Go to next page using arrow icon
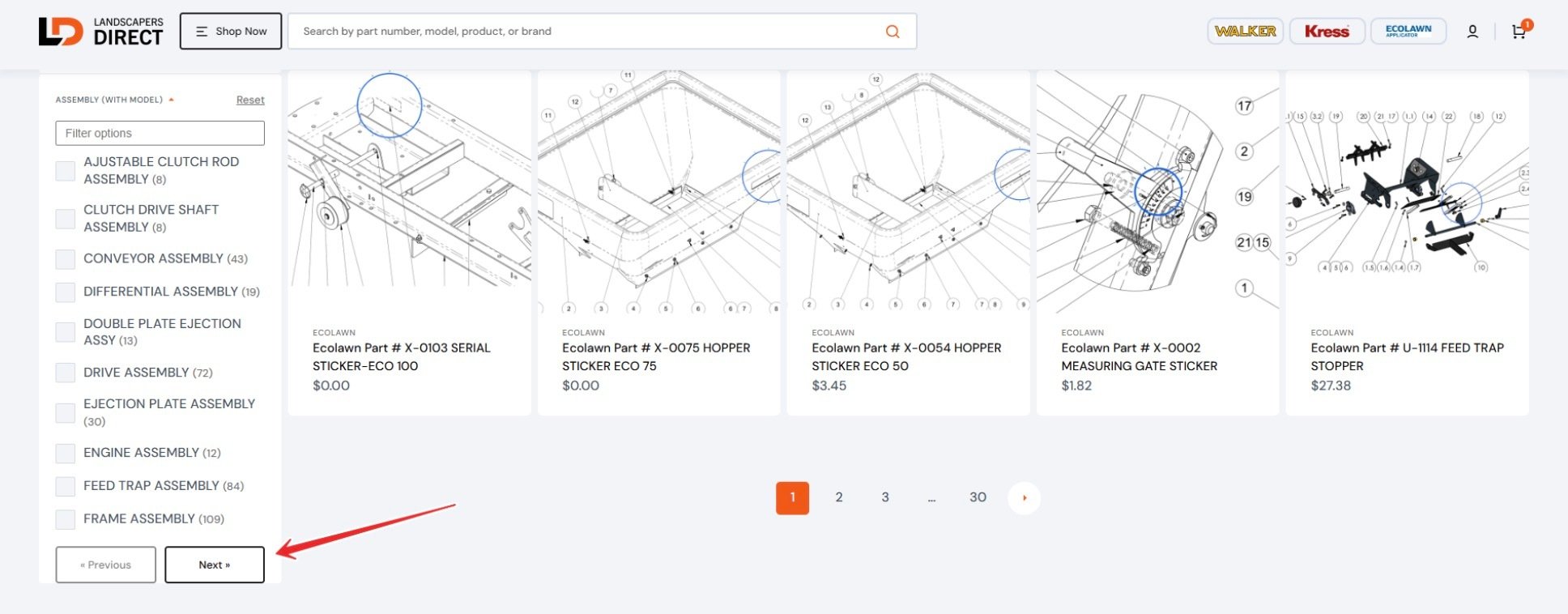The image size is (1568, 614). [1025, 497]
